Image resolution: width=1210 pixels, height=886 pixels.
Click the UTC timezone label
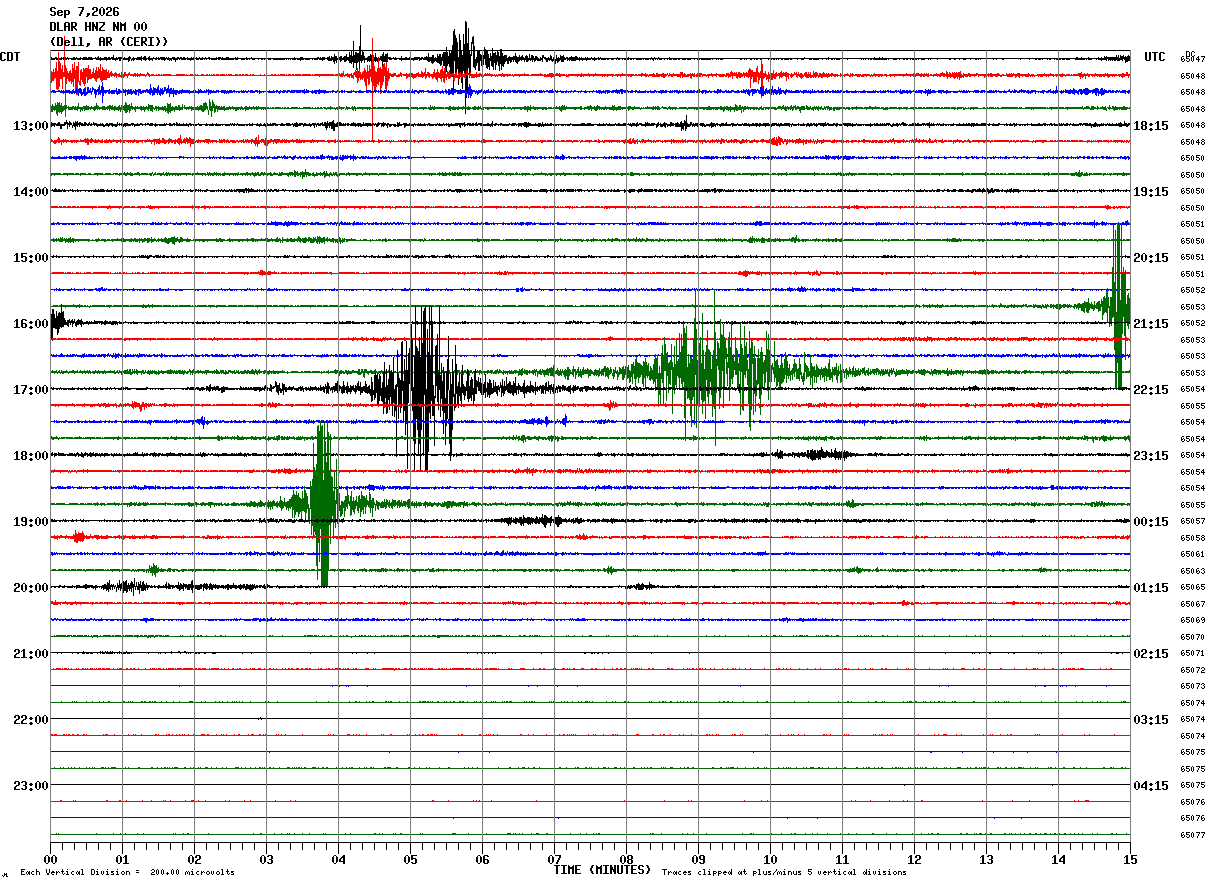coord(1155,57)
